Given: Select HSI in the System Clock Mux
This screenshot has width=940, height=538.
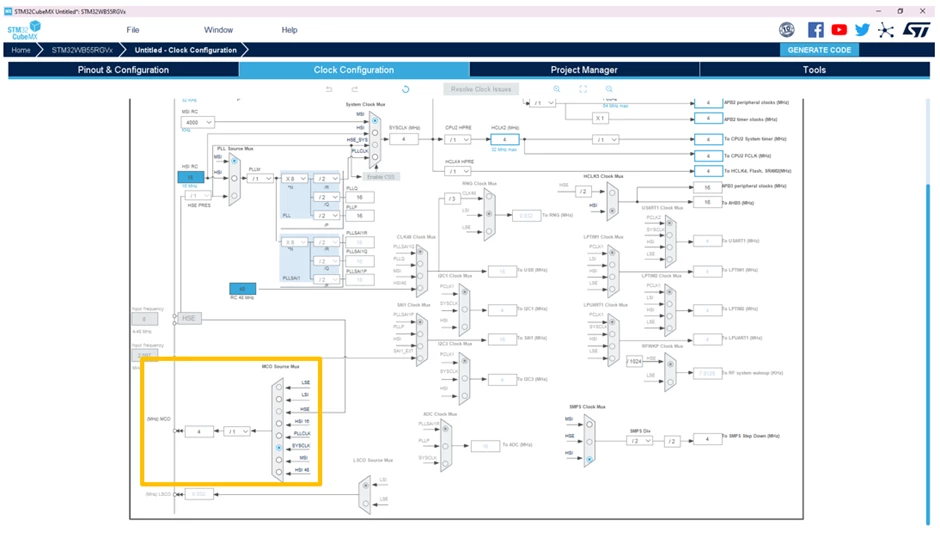Looking at the screenshot, I should (x=375, y=133).
